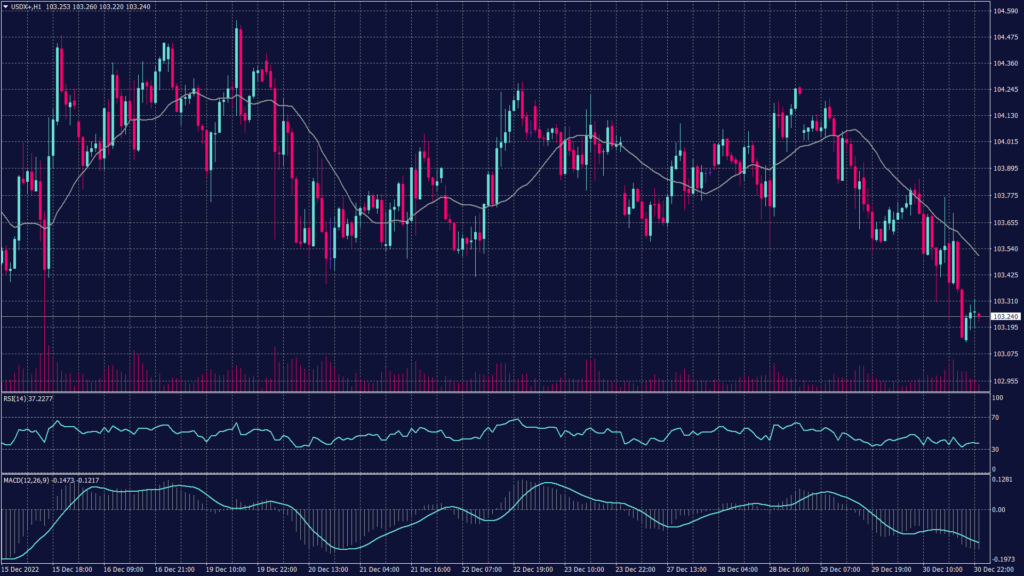Click the end of the moving average line
This screenshot has height=576, width=1024.
(978, 256)
